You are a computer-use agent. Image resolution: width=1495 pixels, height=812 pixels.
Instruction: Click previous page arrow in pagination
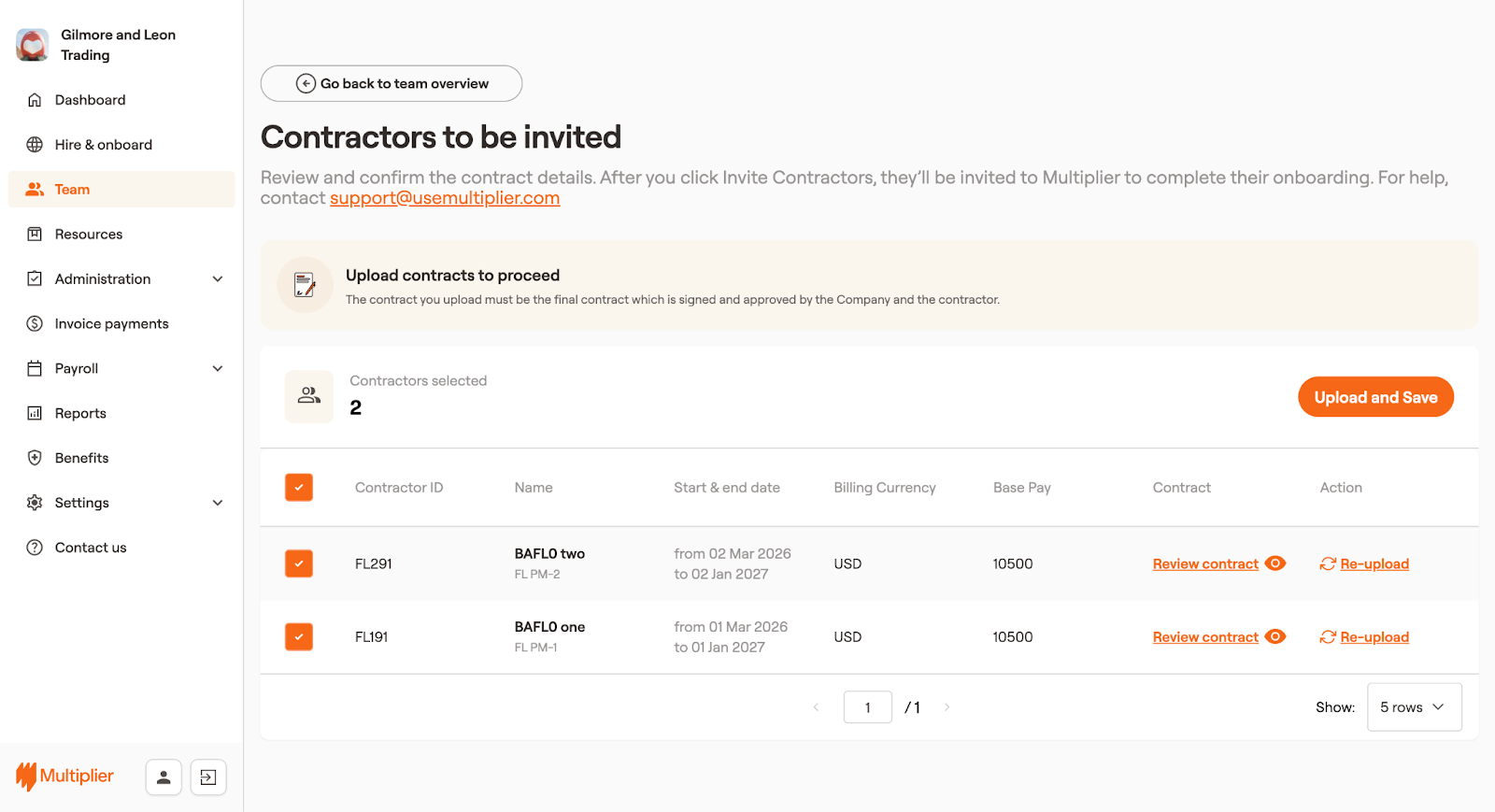[x=816, y=707]
